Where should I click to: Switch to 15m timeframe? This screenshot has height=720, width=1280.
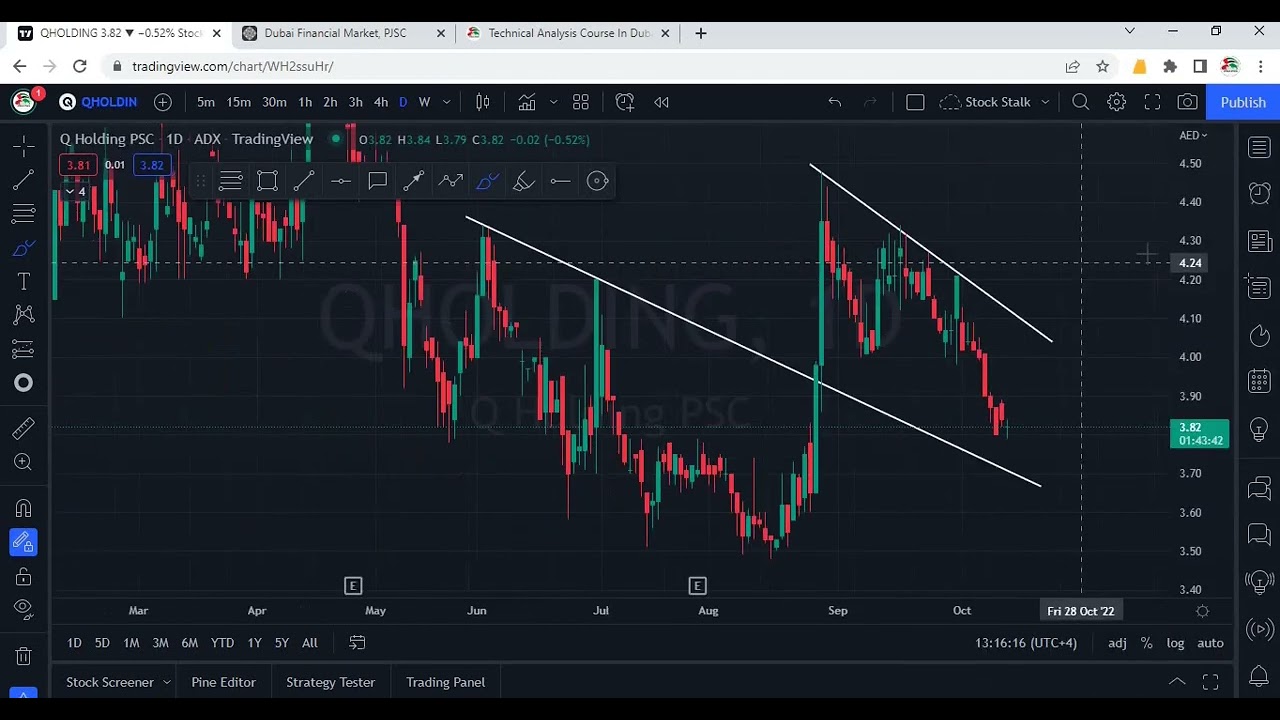(238, 102)
